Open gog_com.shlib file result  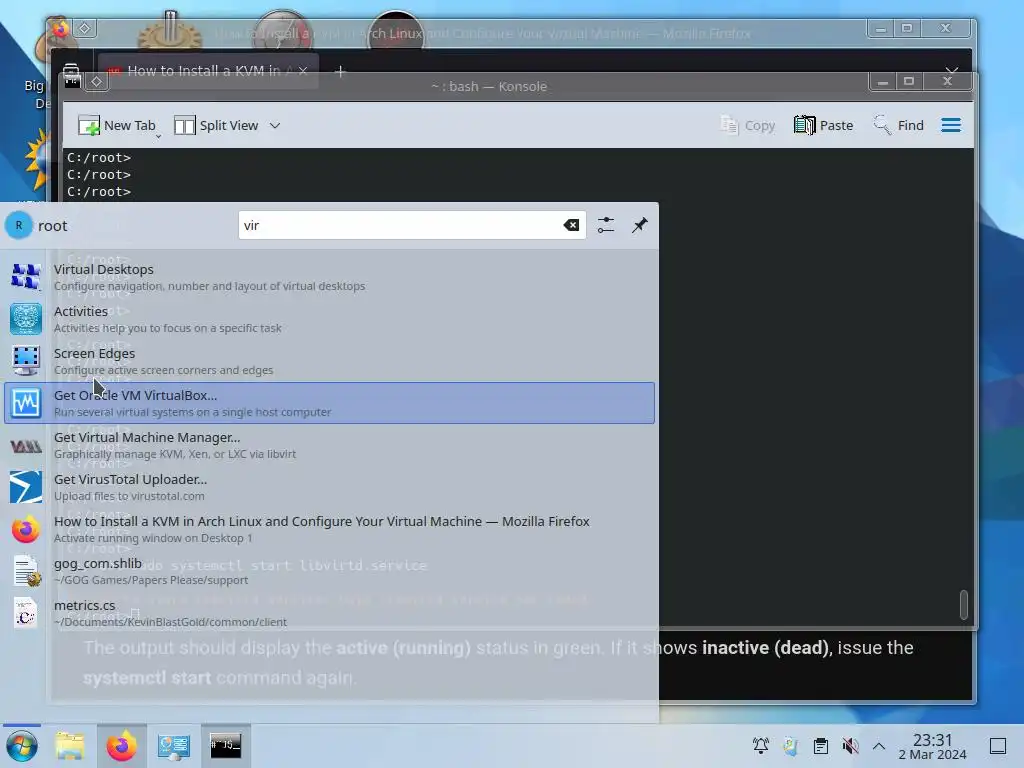coord(329,571)
